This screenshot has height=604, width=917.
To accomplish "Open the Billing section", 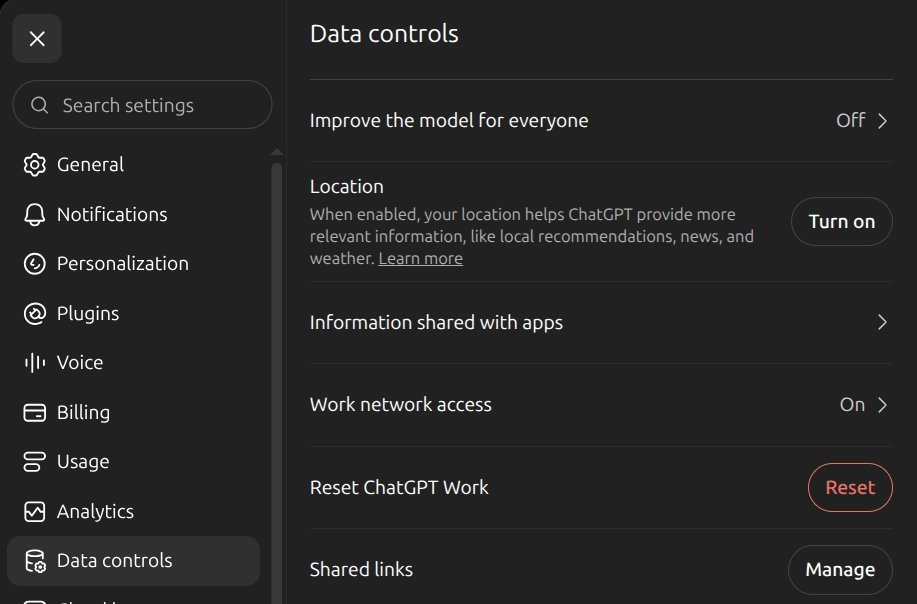I will pos(133,413).
